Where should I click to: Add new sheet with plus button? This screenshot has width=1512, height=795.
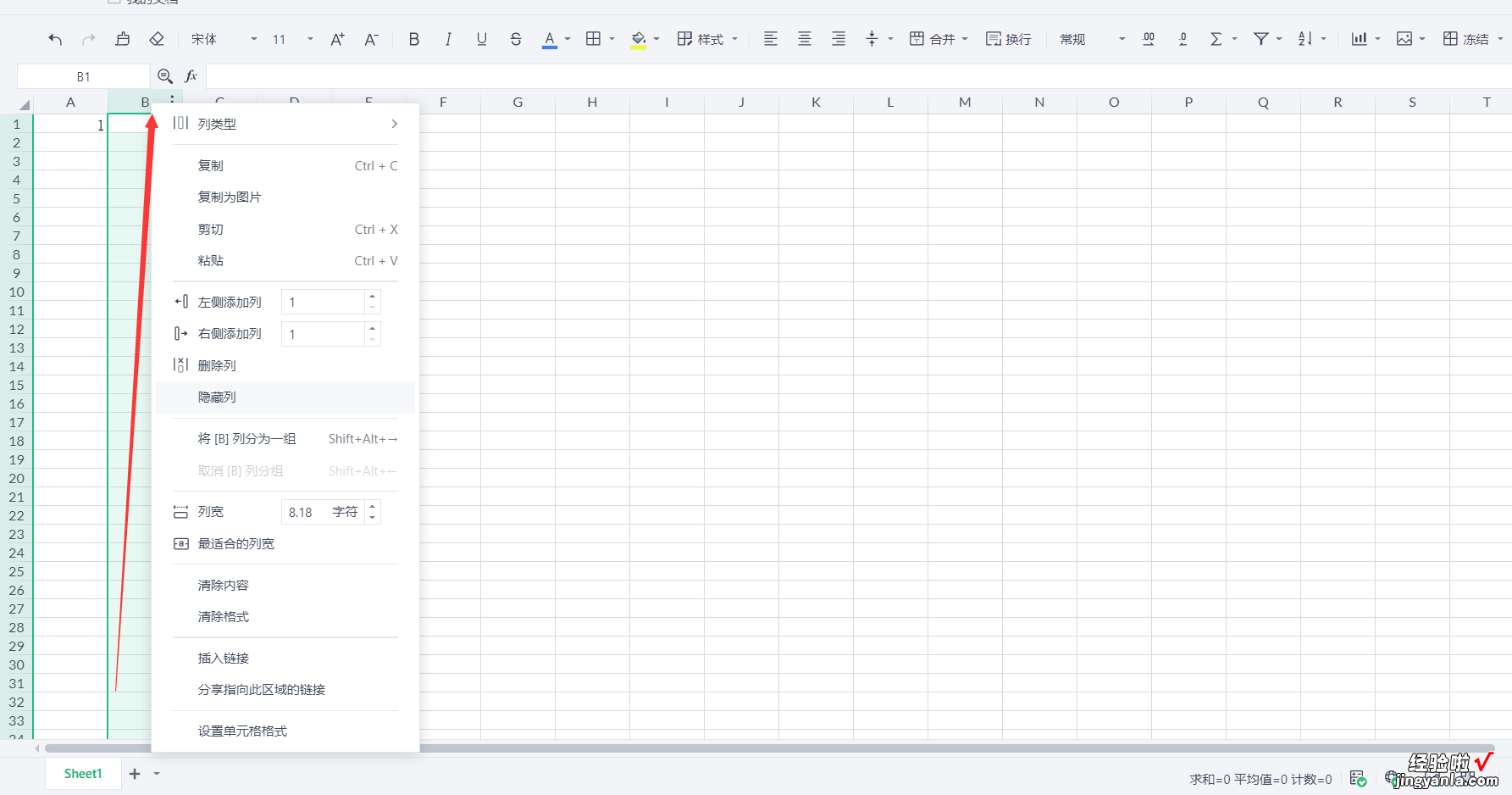[x=135, y=773]
